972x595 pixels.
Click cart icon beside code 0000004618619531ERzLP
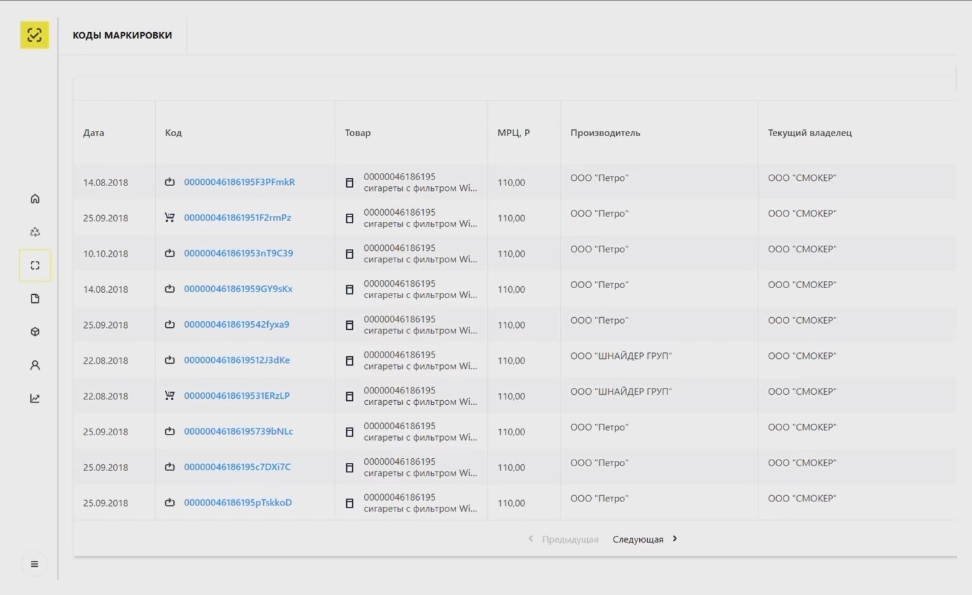pos(170,395)
